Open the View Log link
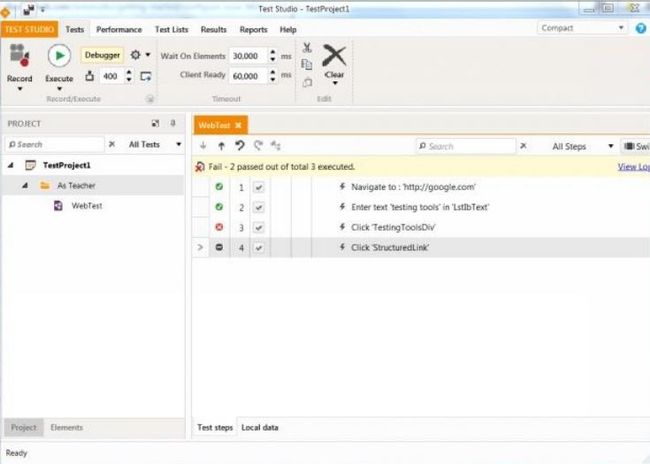 [x=633, y=167]
